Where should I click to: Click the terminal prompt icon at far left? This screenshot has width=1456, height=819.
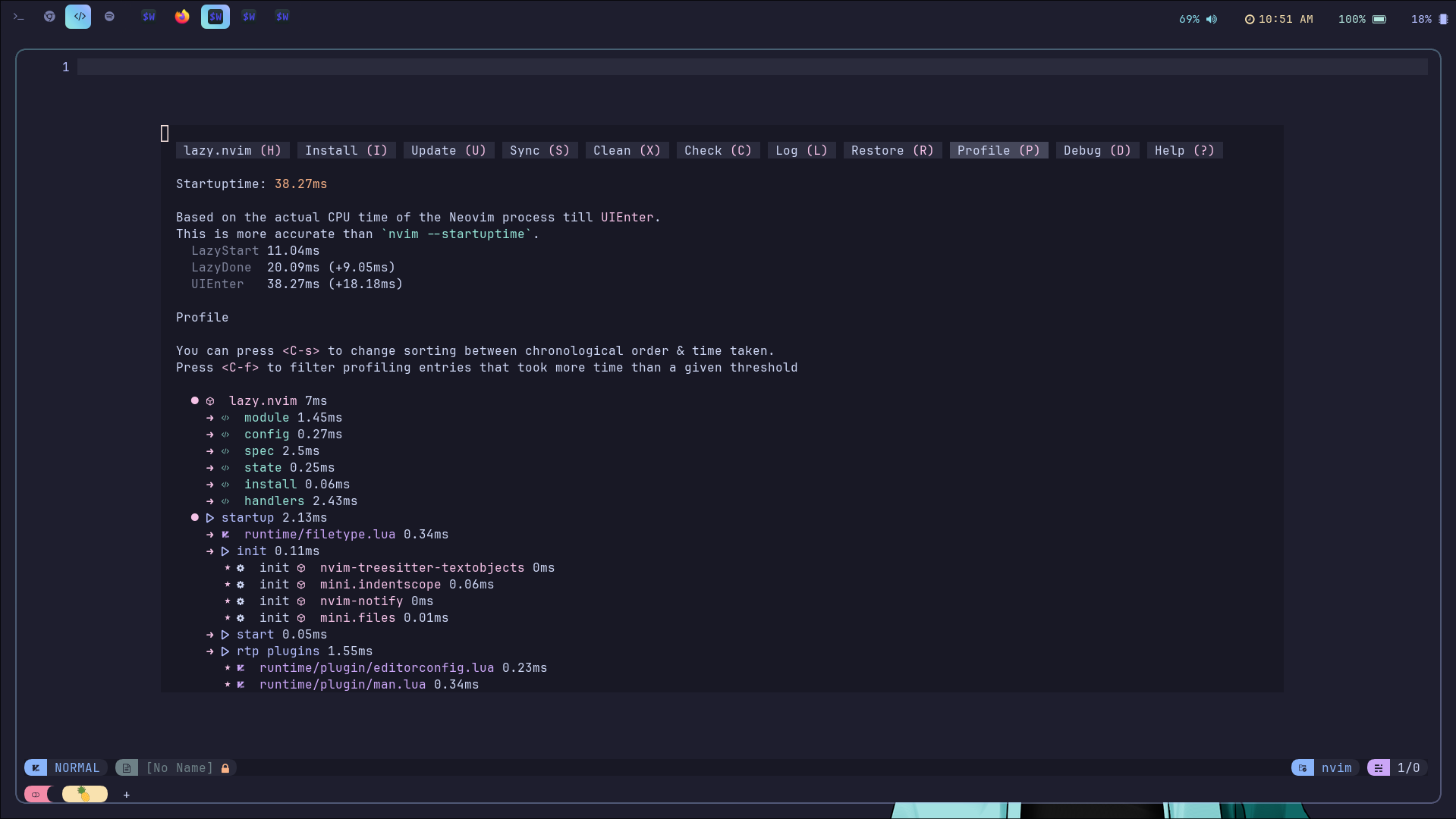pyautogui.click(x=18, y=16)
